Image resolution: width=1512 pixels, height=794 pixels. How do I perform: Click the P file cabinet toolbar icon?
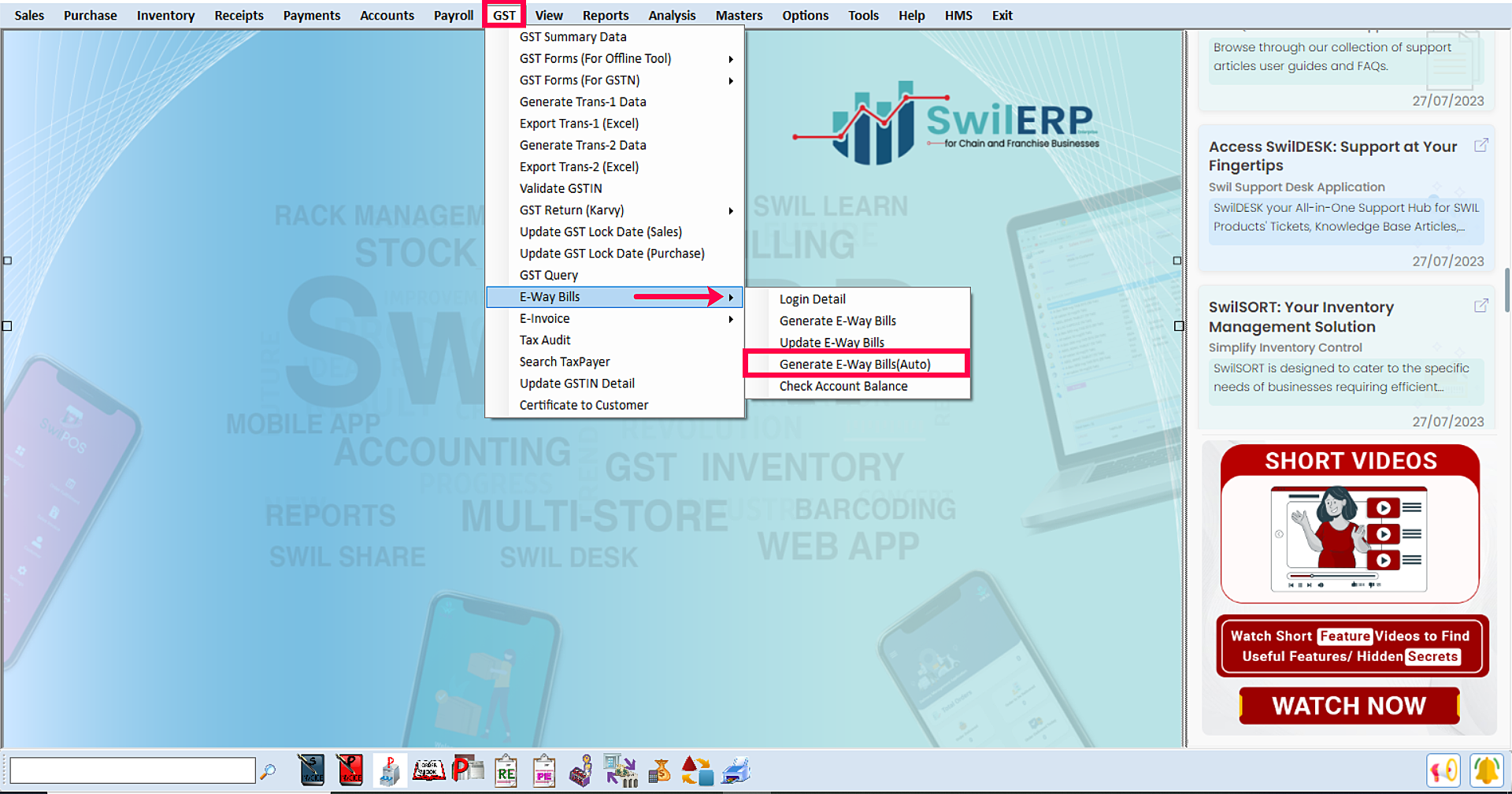389,770
